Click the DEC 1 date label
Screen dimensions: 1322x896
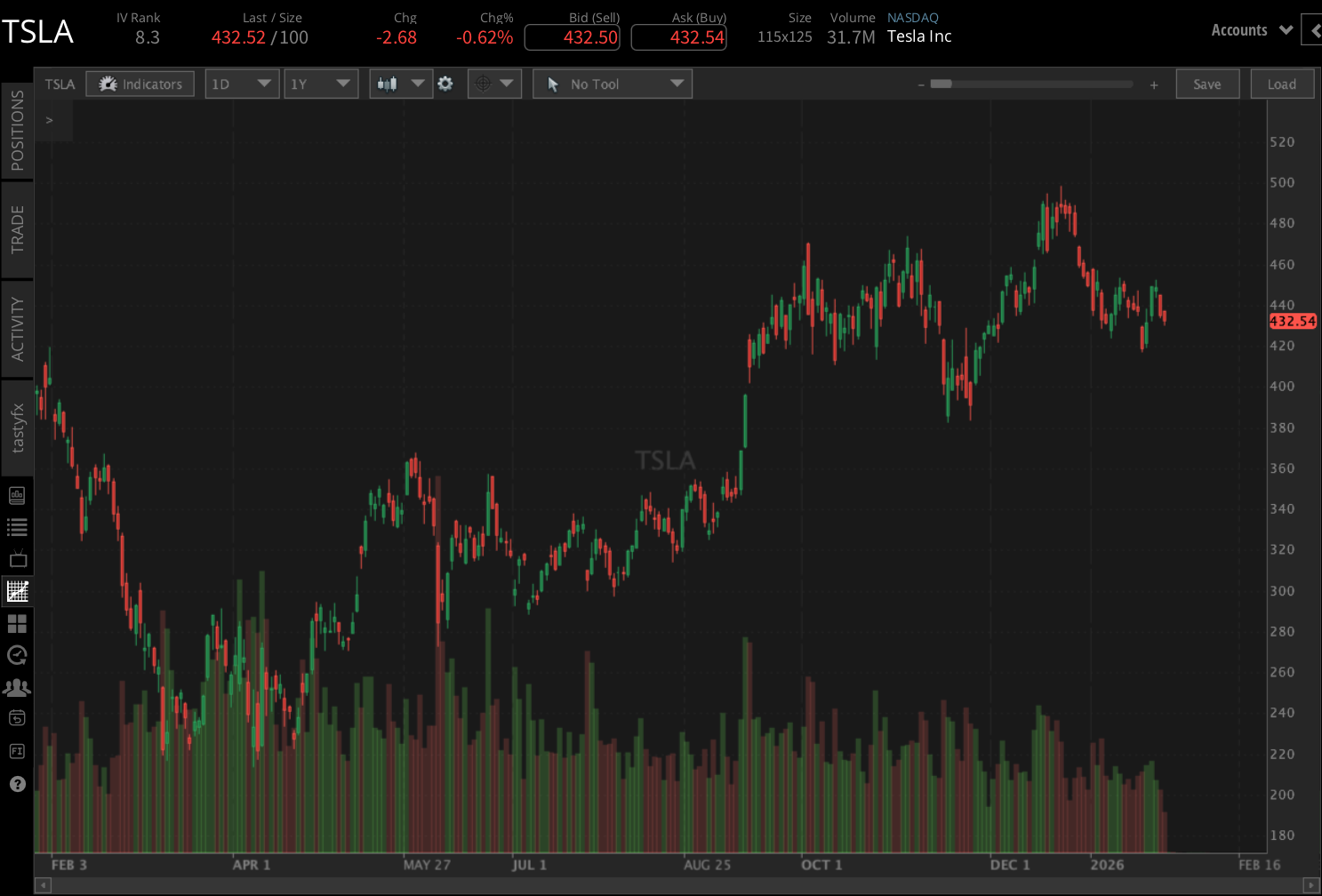pyautogui.click(x=1010, y=865)
